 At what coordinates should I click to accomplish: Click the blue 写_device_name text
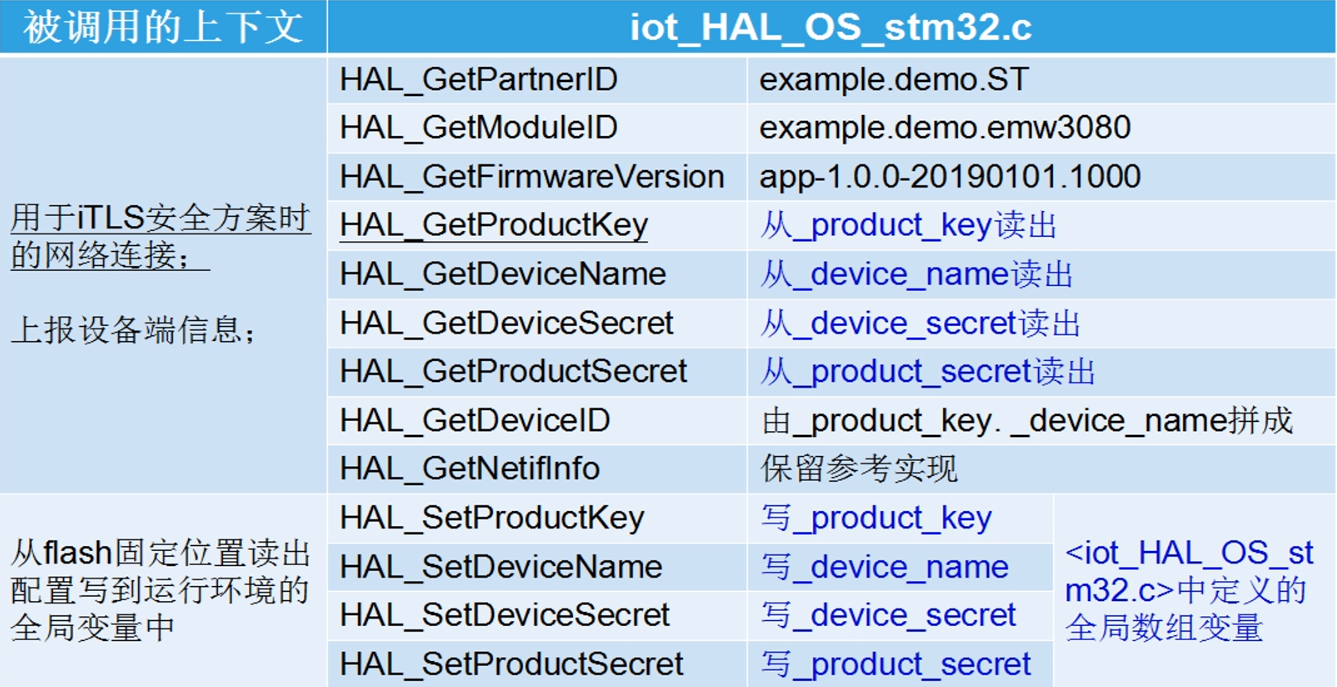pos(885,567)
